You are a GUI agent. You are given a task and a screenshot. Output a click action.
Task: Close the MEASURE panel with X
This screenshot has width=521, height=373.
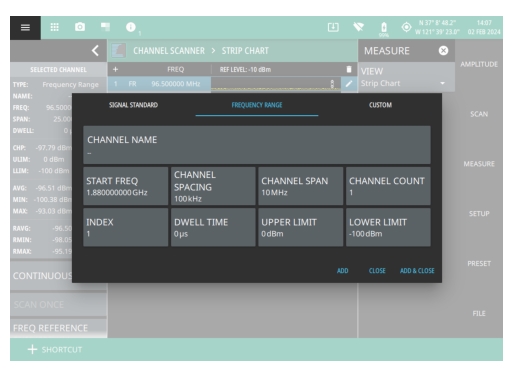(x=443, y=51)
